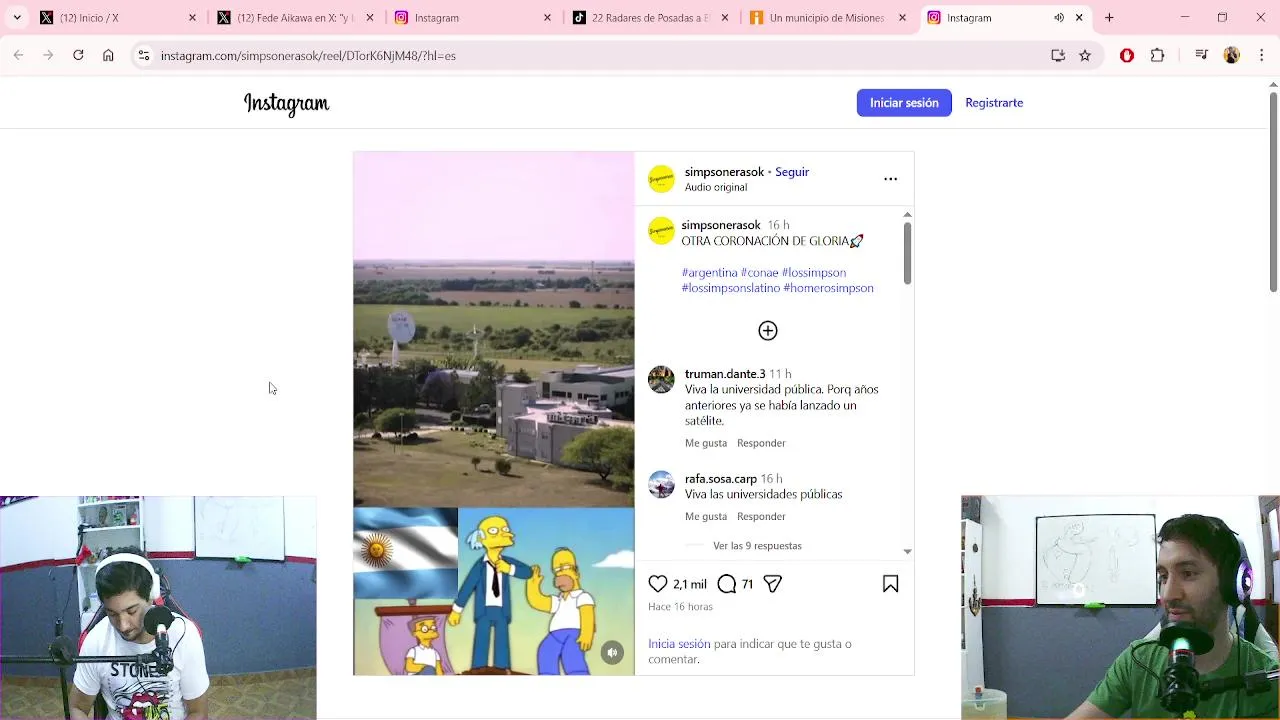Click the Instagram logo

[286, 104]
